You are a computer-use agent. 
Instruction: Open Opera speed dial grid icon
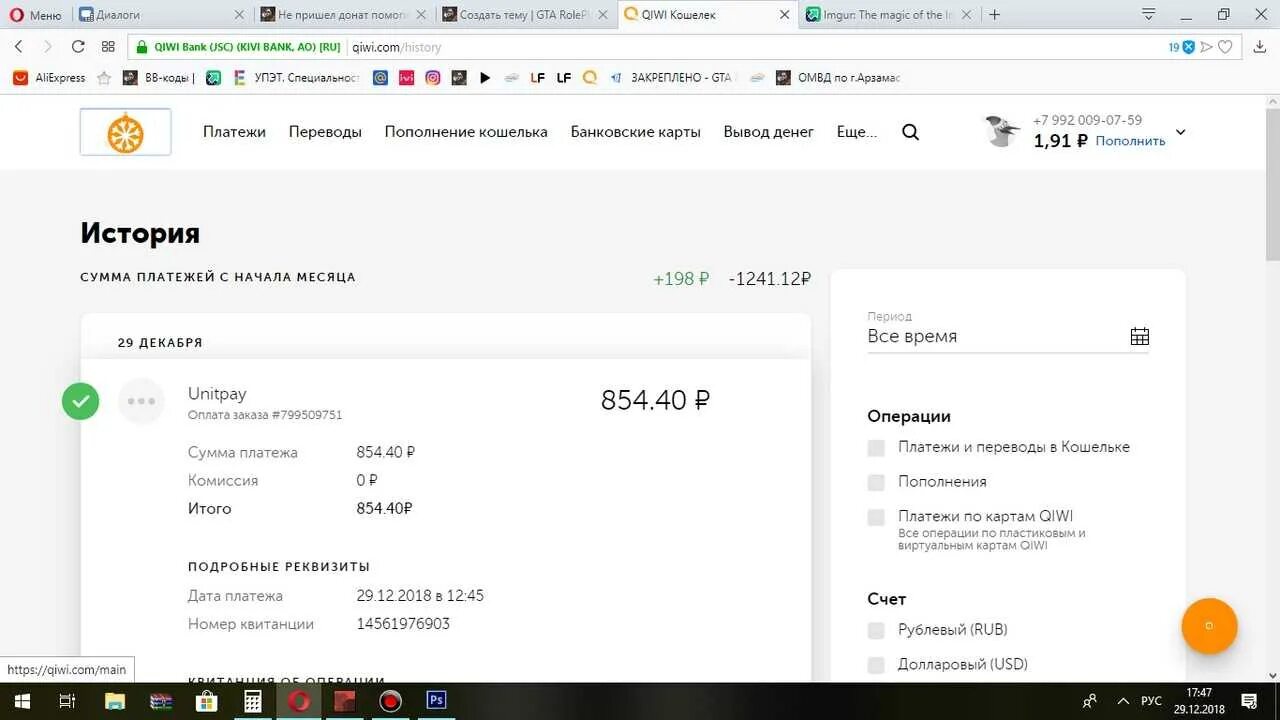pyautogui.click(x=108, y=47)
